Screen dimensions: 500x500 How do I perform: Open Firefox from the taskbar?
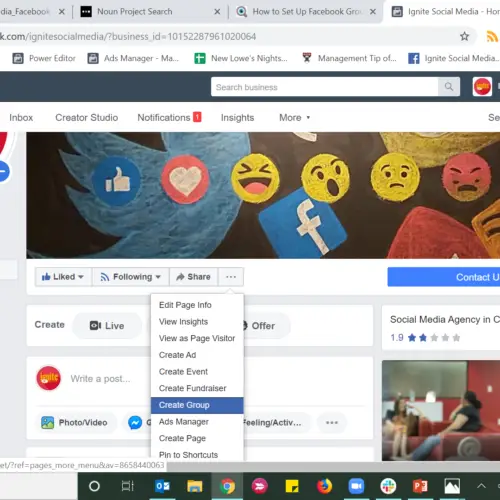click(x=324, y=486)
